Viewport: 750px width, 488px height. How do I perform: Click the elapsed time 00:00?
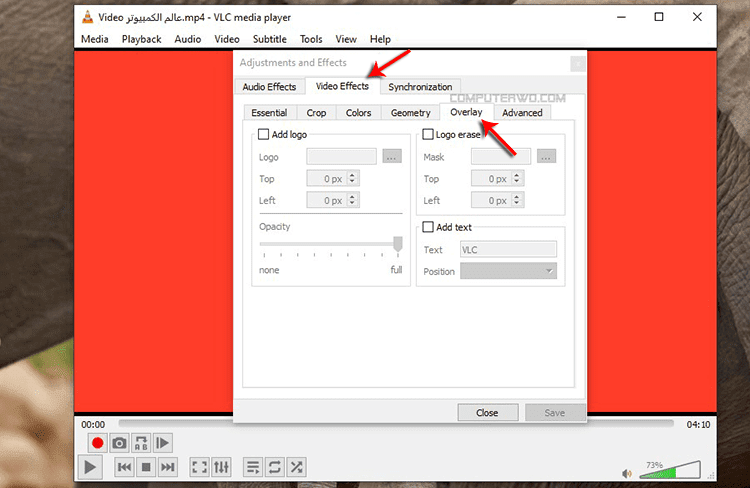93,424
